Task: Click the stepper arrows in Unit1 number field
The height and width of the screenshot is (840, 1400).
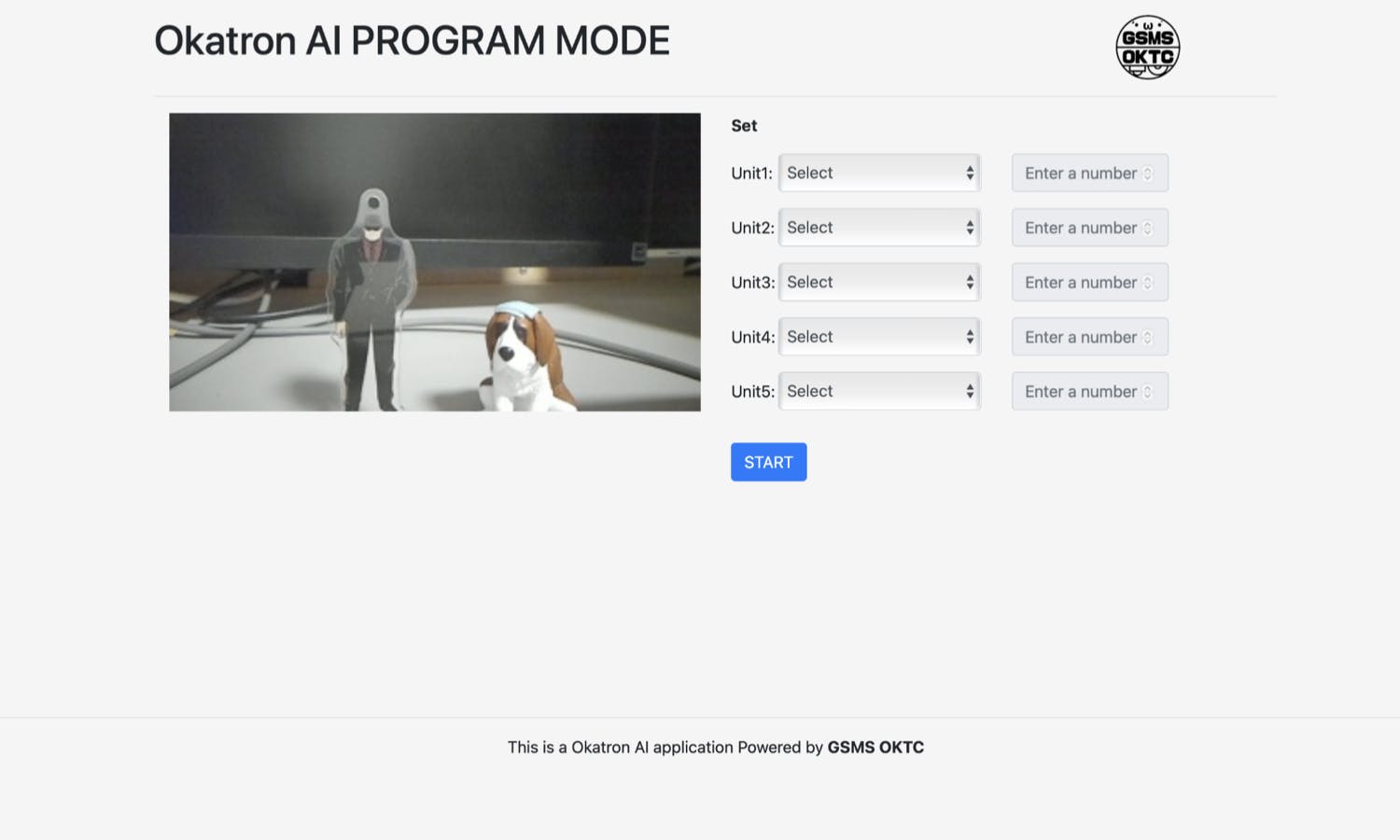Action: pos(1148,174)
